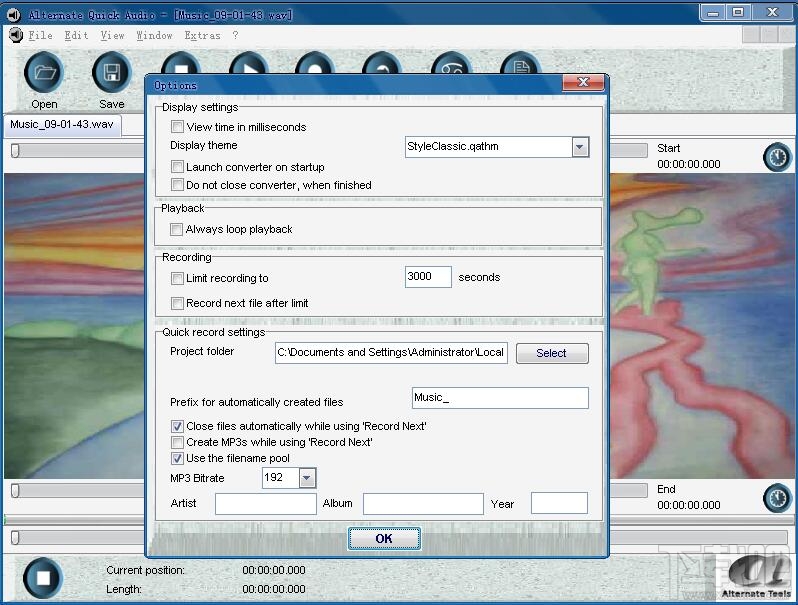Image resolution: width=798 pixels, height=605 pixels.
Task: Click the round stop button near Current position
Action: 43,578
